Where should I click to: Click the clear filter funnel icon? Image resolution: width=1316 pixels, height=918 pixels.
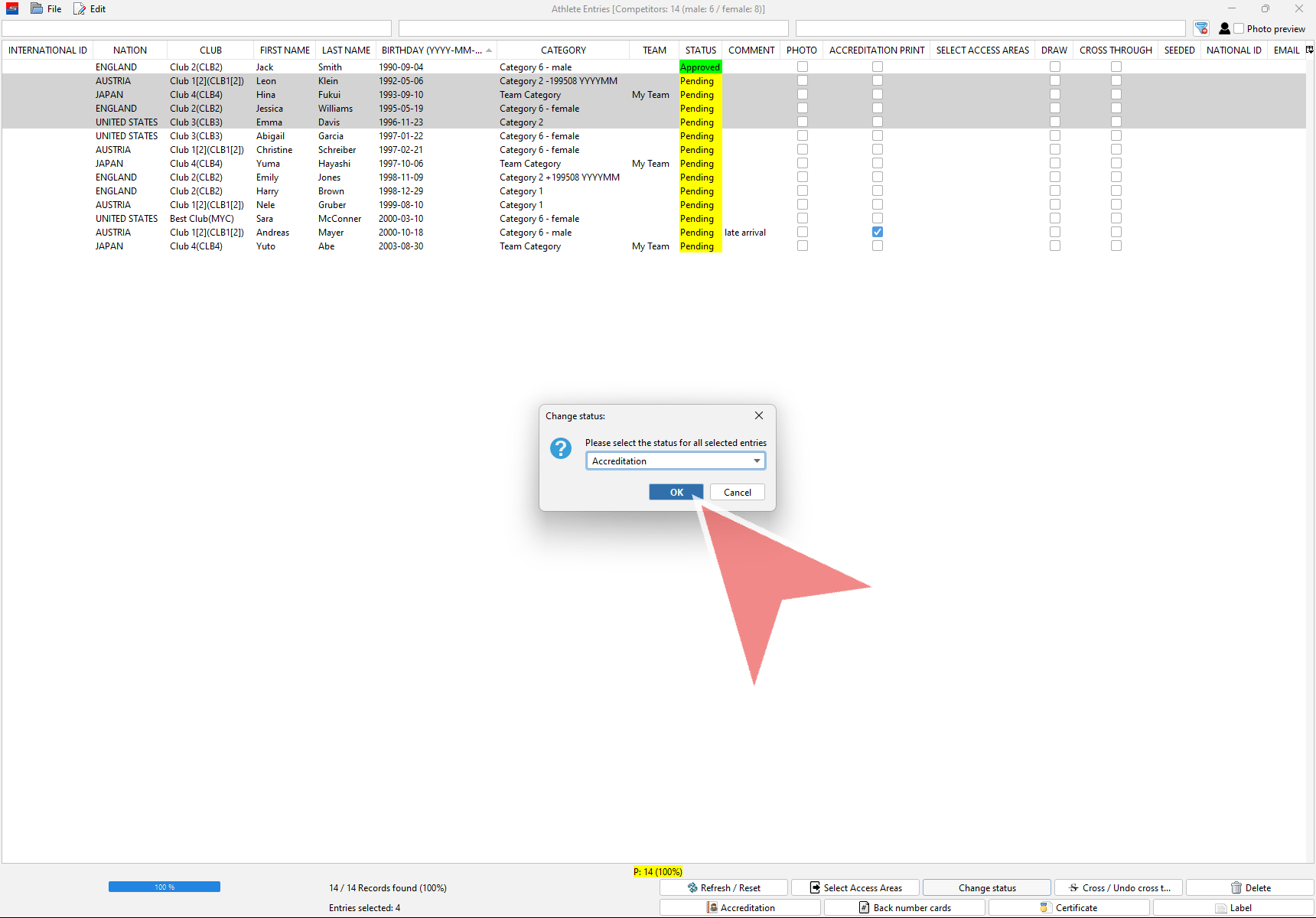[1201, 28]
